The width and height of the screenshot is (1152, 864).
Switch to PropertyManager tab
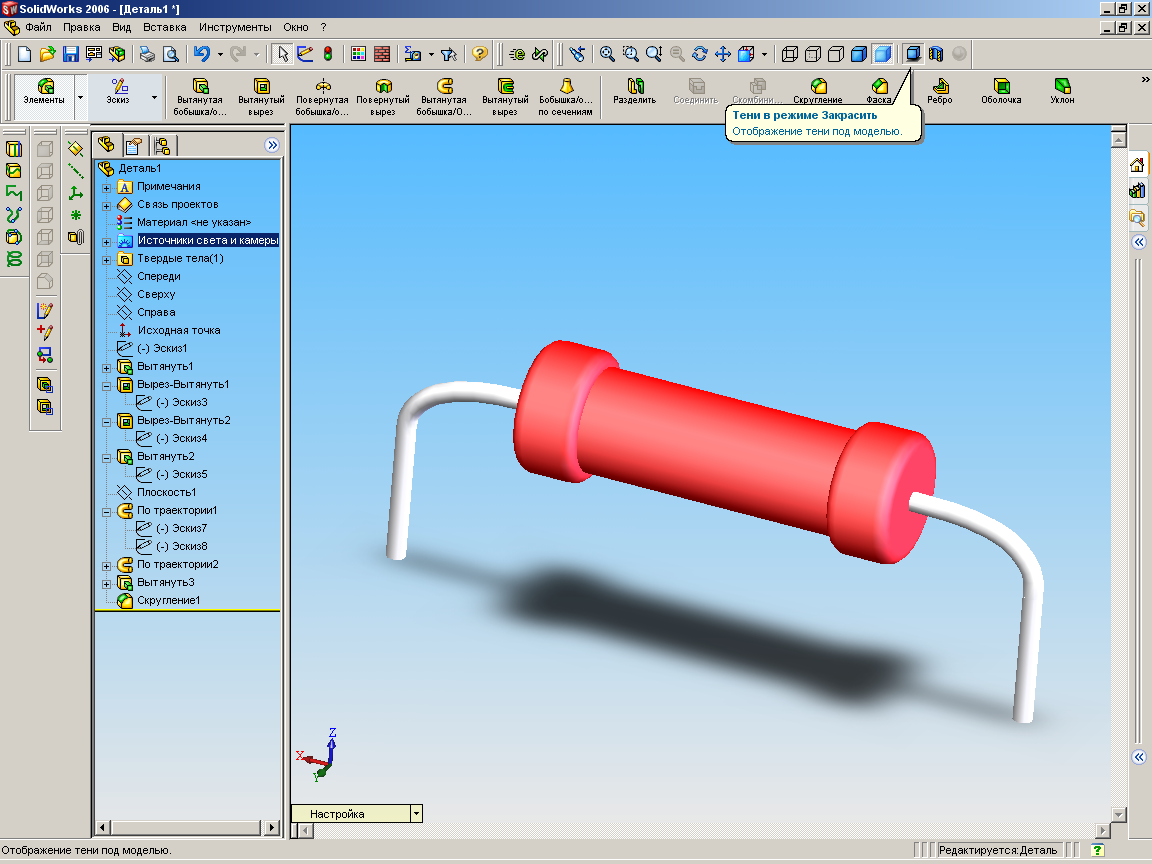pyautogui.click(x=133, y=145)
